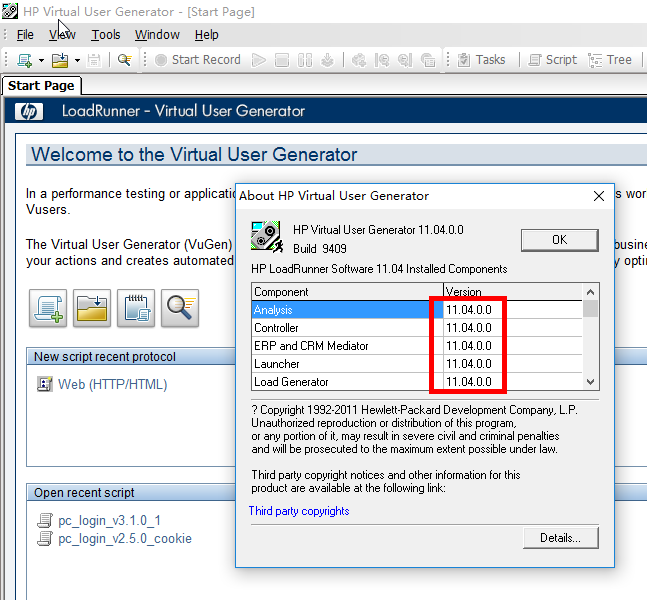Click the toolbar icon with magnifier and bar
The image size is (647, 600).
(405, 60)
